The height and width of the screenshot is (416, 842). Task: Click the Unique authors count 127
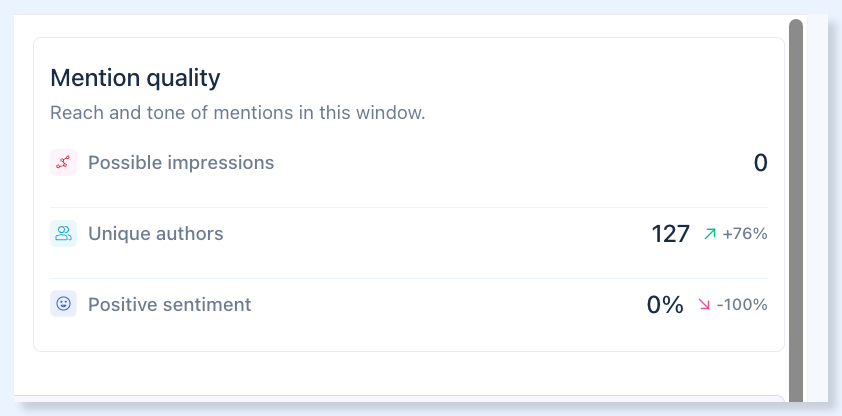(670, 234)
